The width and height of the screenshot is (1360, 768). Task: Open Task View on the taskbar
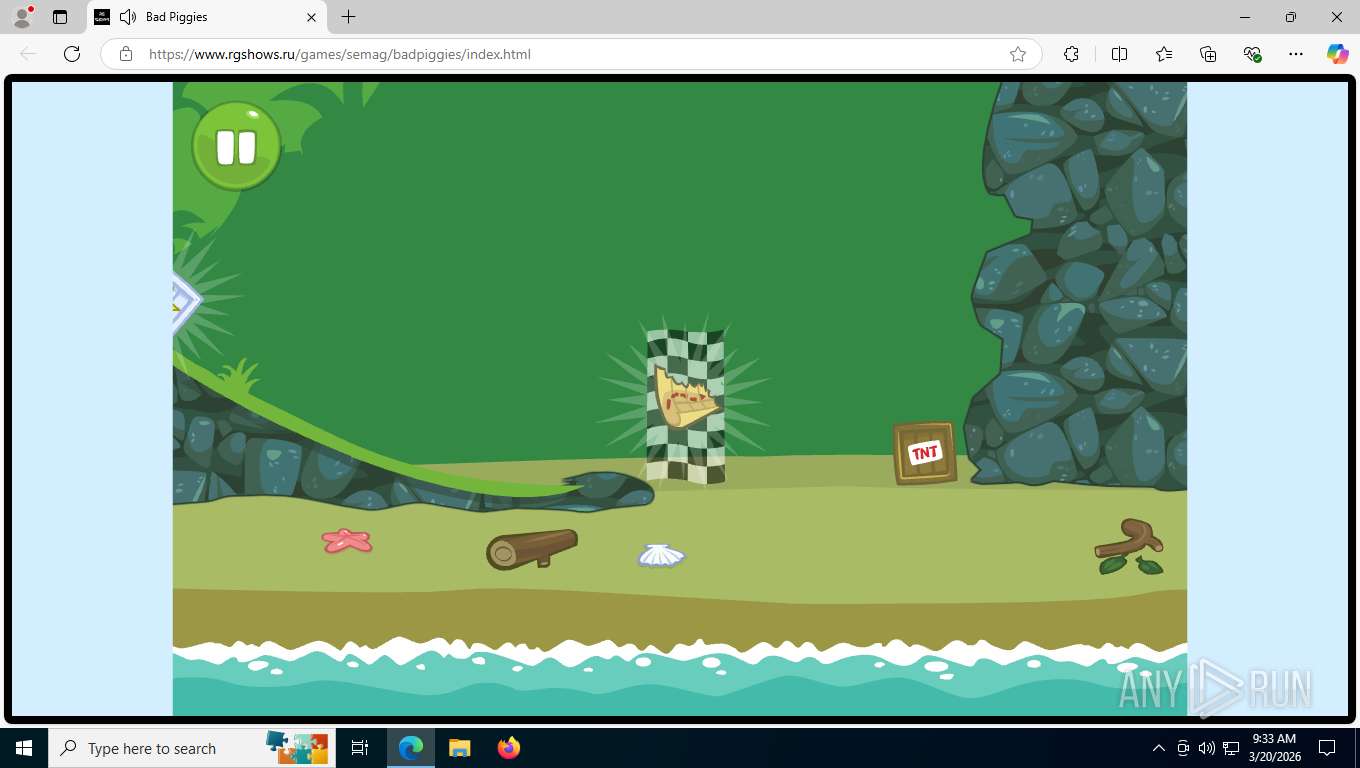pyautogui.click(x=360, y=748)
